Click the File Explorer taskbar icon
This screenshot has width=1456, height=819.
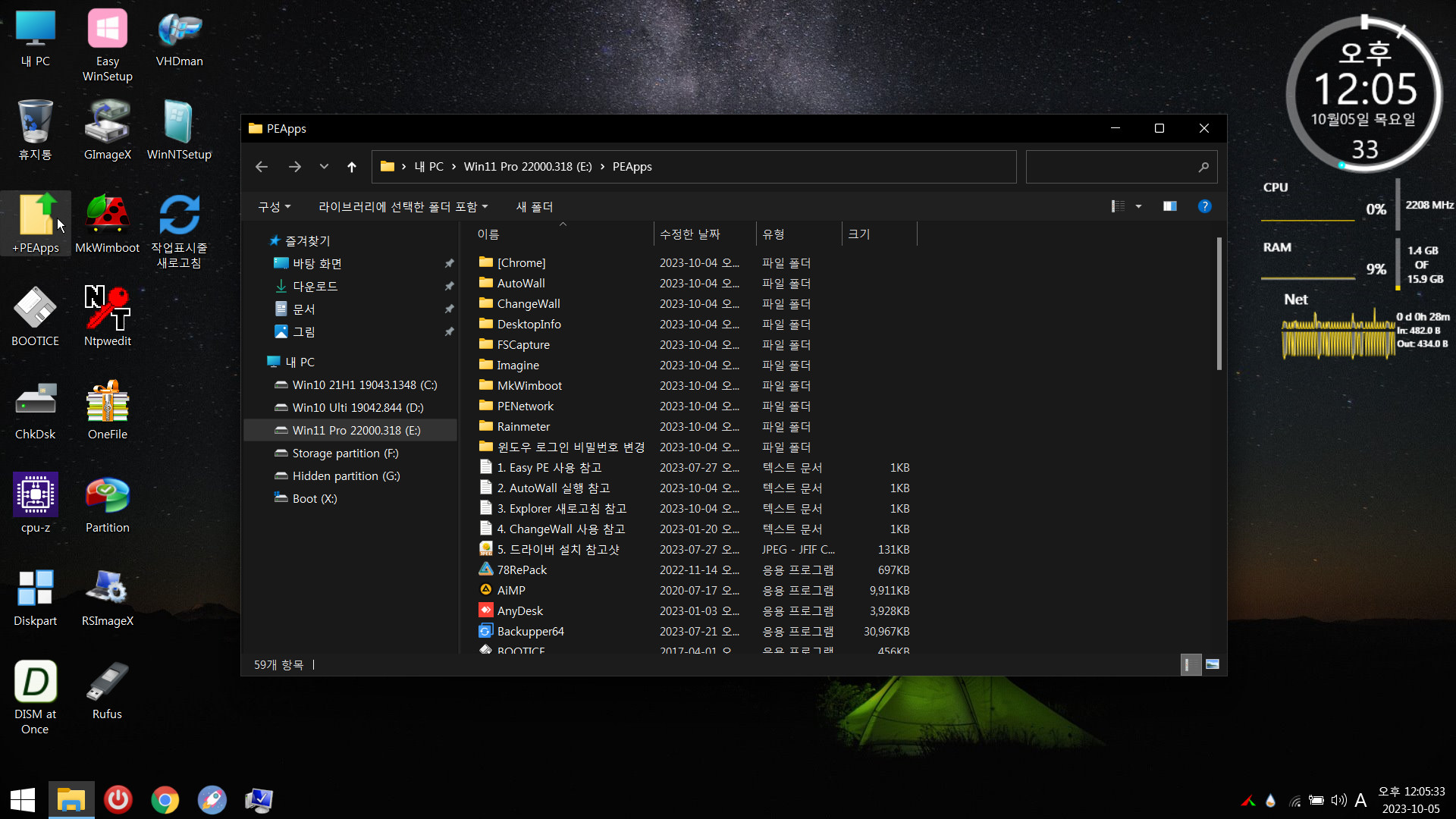pyautogui.click(x=71, y=800)
